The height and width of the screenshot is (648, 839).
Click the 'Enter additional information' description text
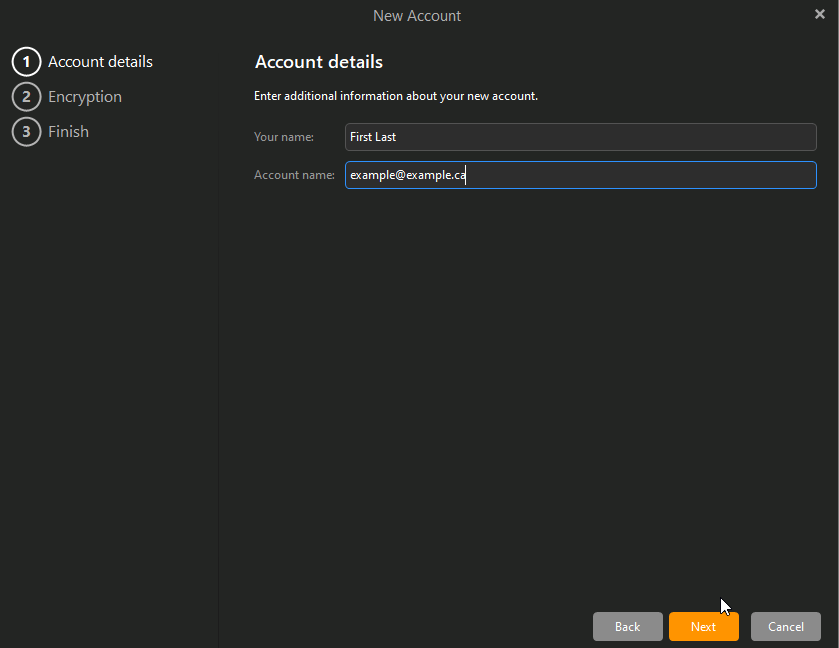395,96
